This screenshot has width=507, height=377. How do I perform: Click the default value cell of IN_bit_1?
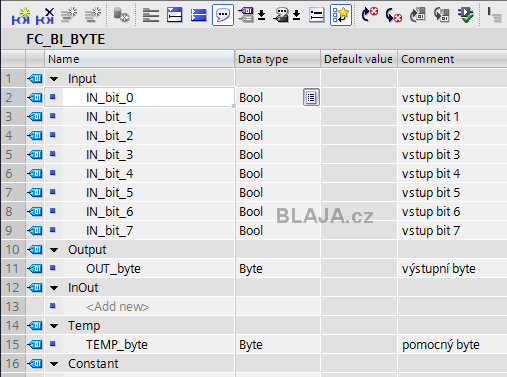click(x=359, y=117)
